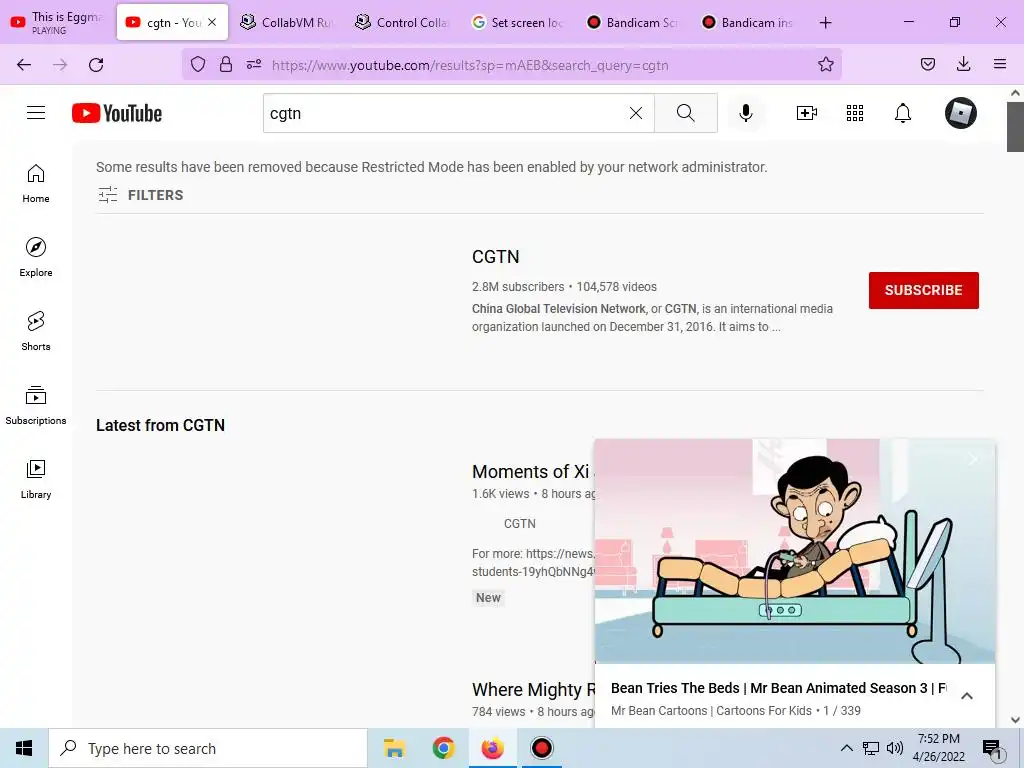Open File Explorer from taskbar

point(394,748)
